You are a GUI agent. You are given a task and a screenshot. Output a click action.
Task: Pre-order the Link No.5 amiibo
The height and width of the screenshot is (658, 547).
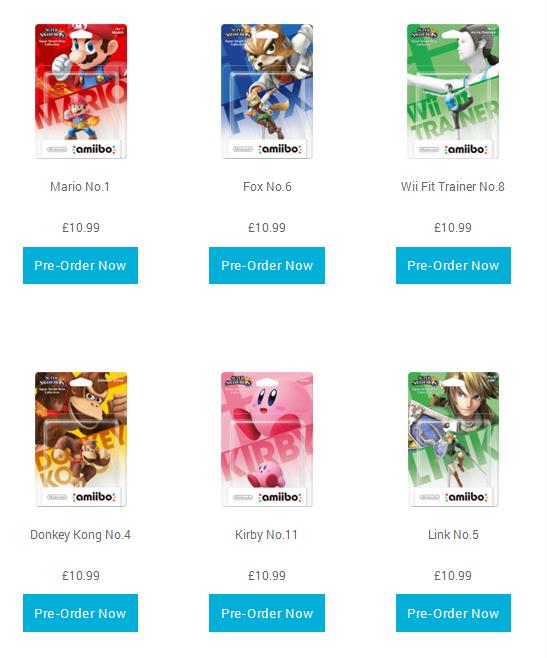(x=453, y=613)
